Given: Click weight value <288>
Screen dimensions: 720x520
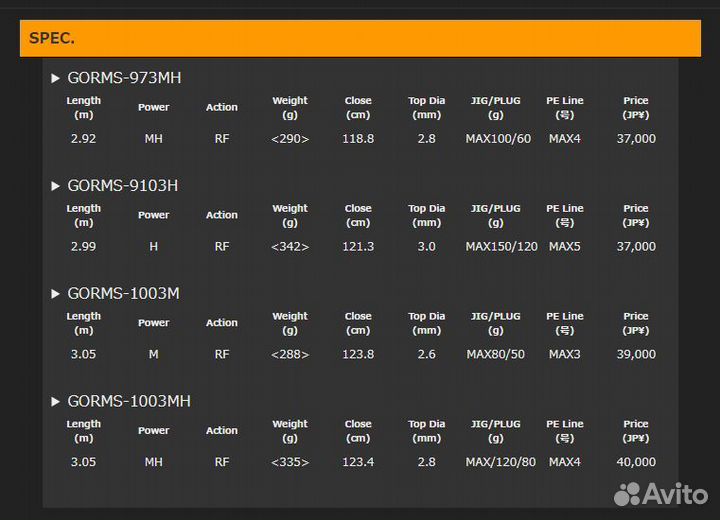Looking at the screenshot, I should point(290,354).
